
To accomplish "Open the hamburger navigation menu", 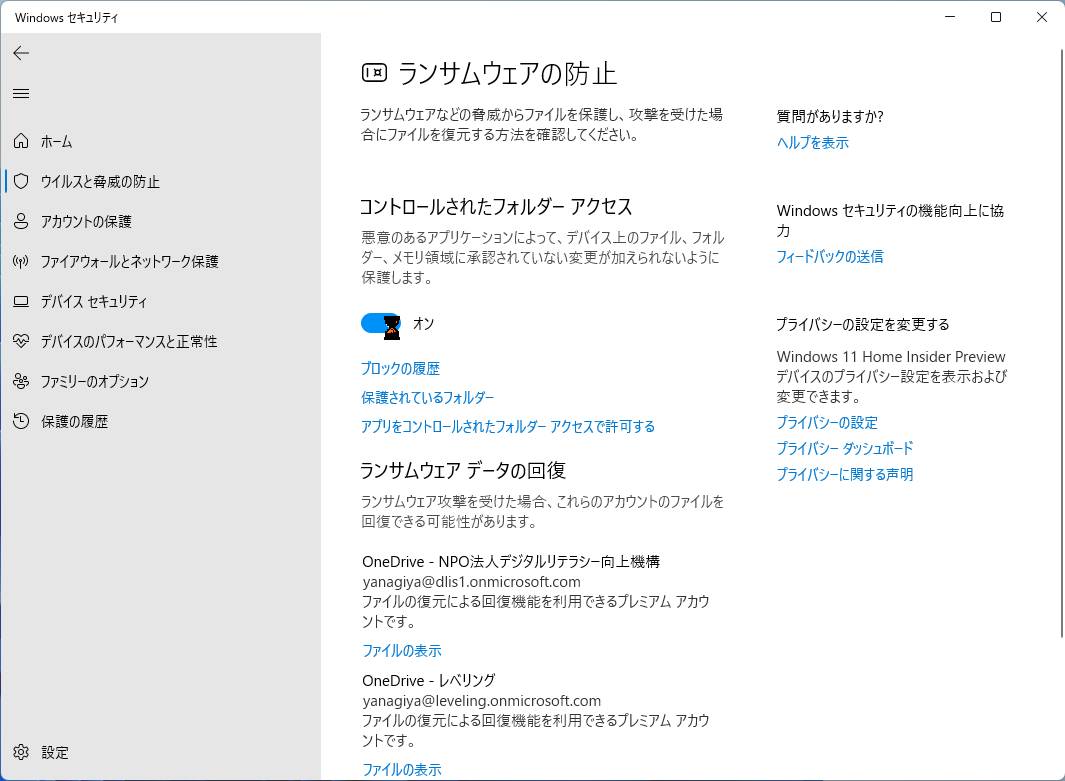I will click(x=21, y=94).
